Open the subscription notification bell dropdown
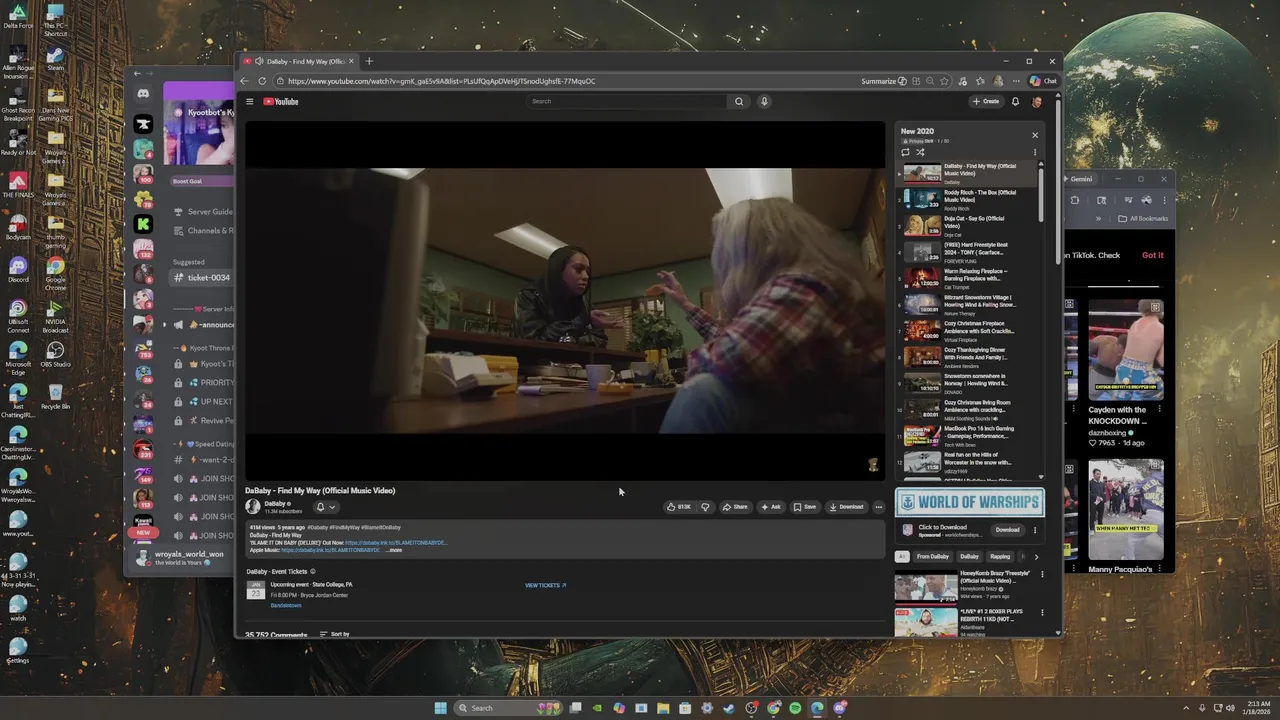This screenshot has width=1280, height=720. pyautogui.click(x=326, y=507)
